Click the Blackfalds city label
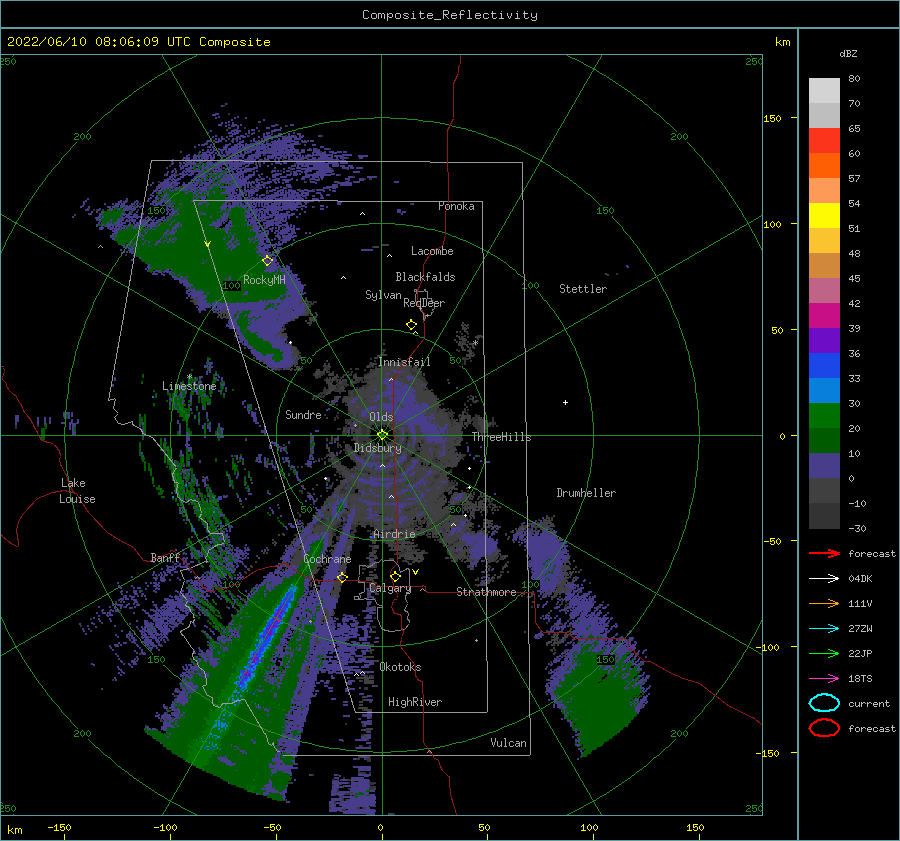 pos(425,277)
